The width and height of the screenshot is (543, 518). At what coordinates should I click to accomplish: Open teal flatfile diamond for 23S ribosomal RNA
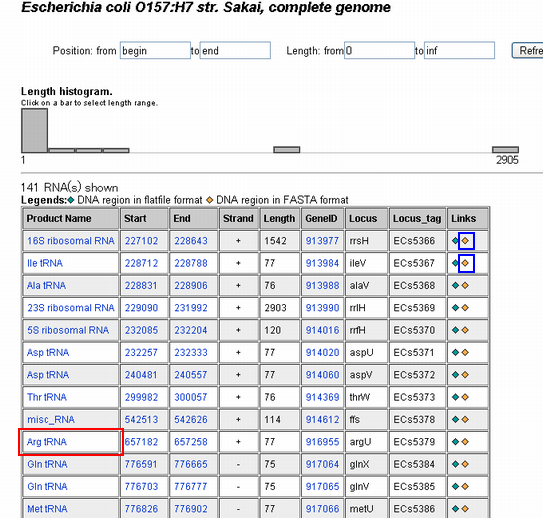[x=455, y=307]
